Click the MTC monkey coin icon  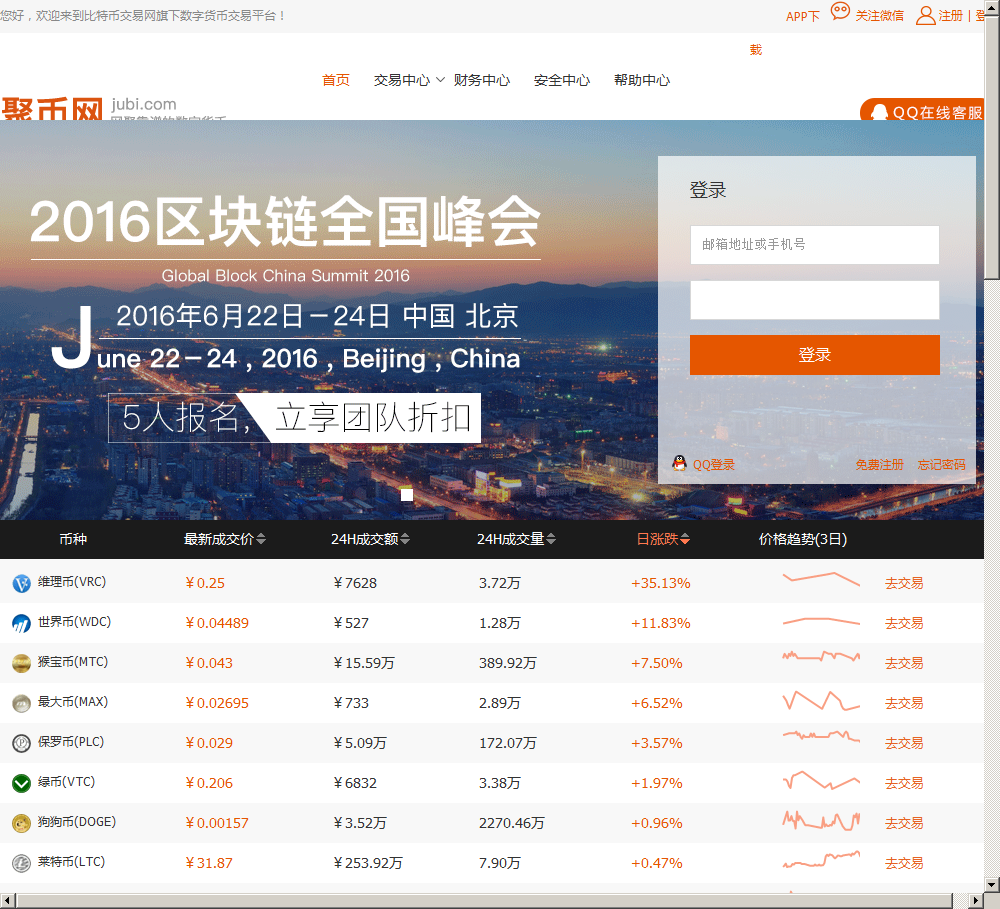click(22, 663)
